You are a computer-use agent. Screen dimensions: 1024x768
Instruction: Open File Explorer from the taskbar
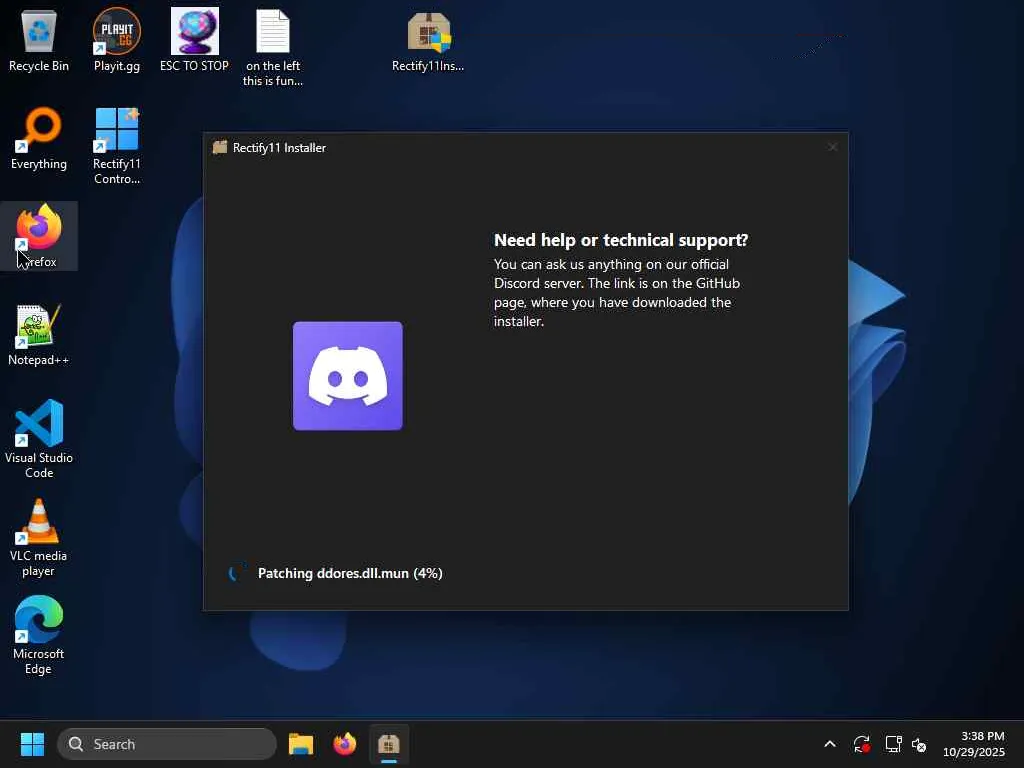pos(301,744)
